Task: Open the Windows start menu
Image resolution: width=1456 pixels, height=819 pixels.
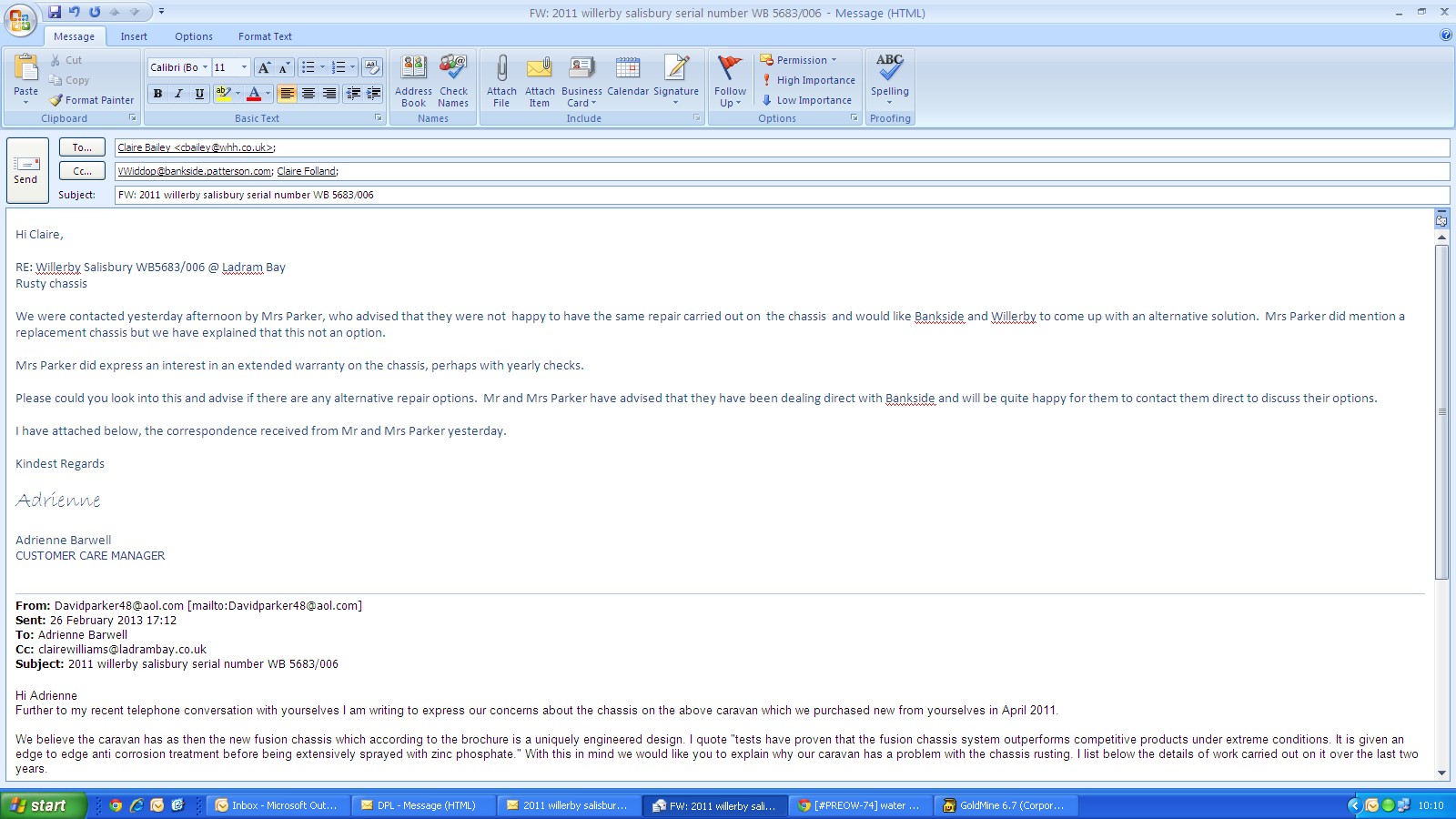Action: pos(43,805)
